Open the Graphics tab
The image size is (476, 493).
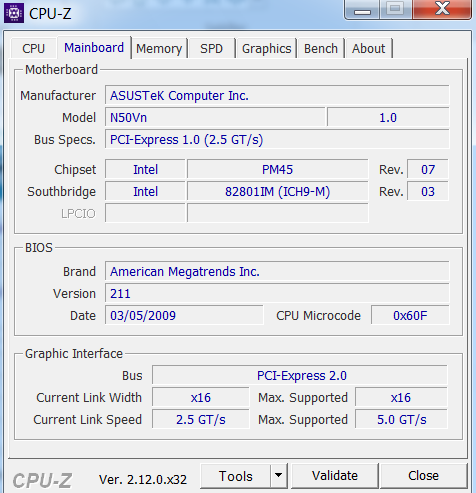point(266,49)
